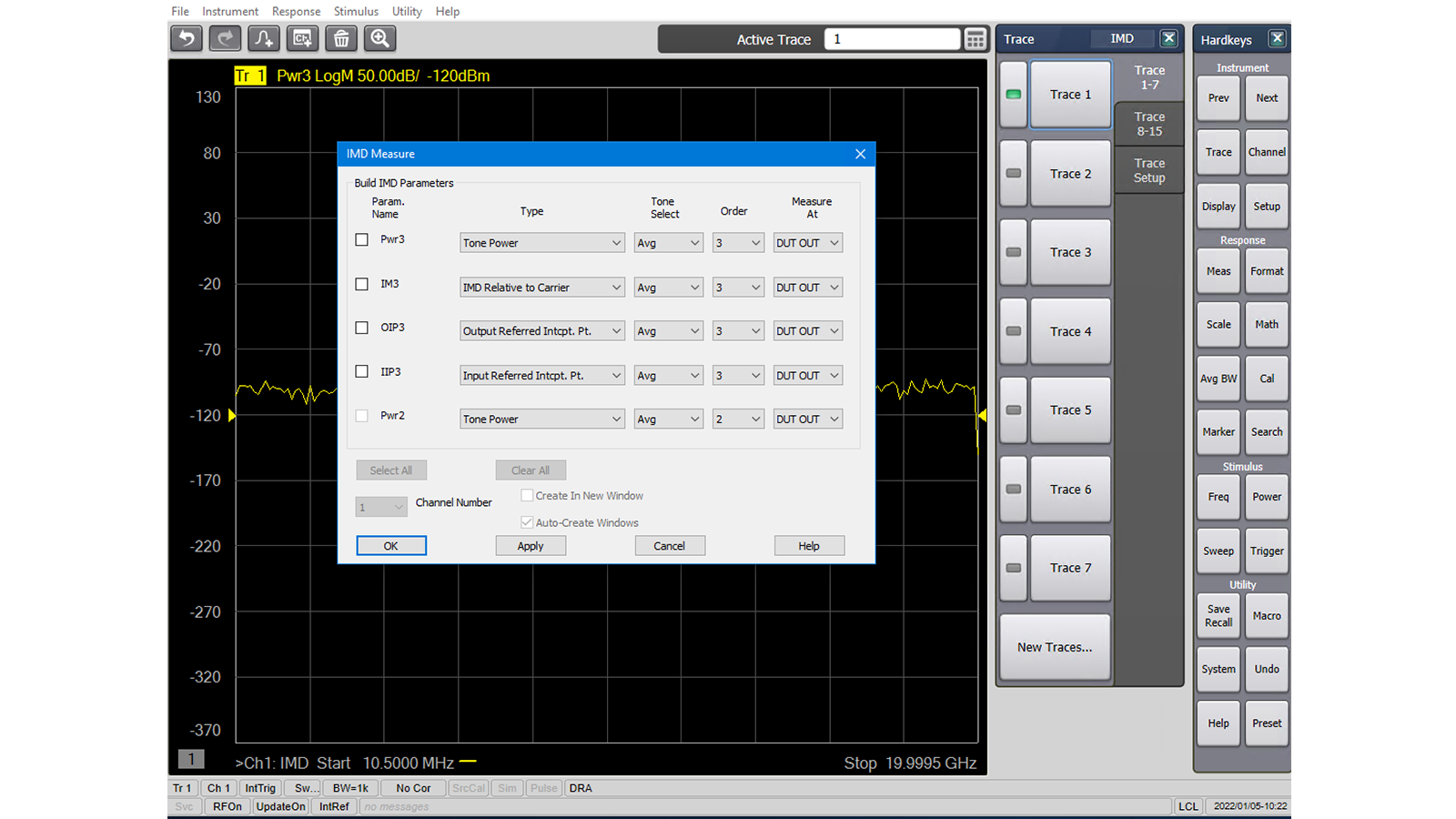Expand the Channel Number dropdown

point(380,506)
